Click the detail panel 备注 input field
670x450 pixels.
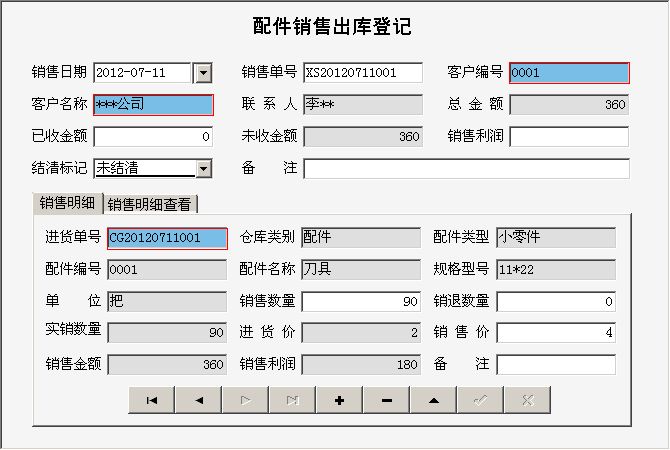556,365
